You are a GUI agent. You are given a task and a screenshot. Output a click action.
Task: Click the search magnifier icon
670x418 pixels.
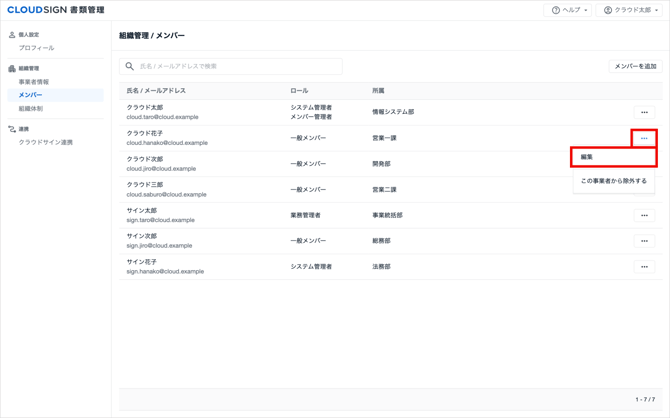coord(129,66)
